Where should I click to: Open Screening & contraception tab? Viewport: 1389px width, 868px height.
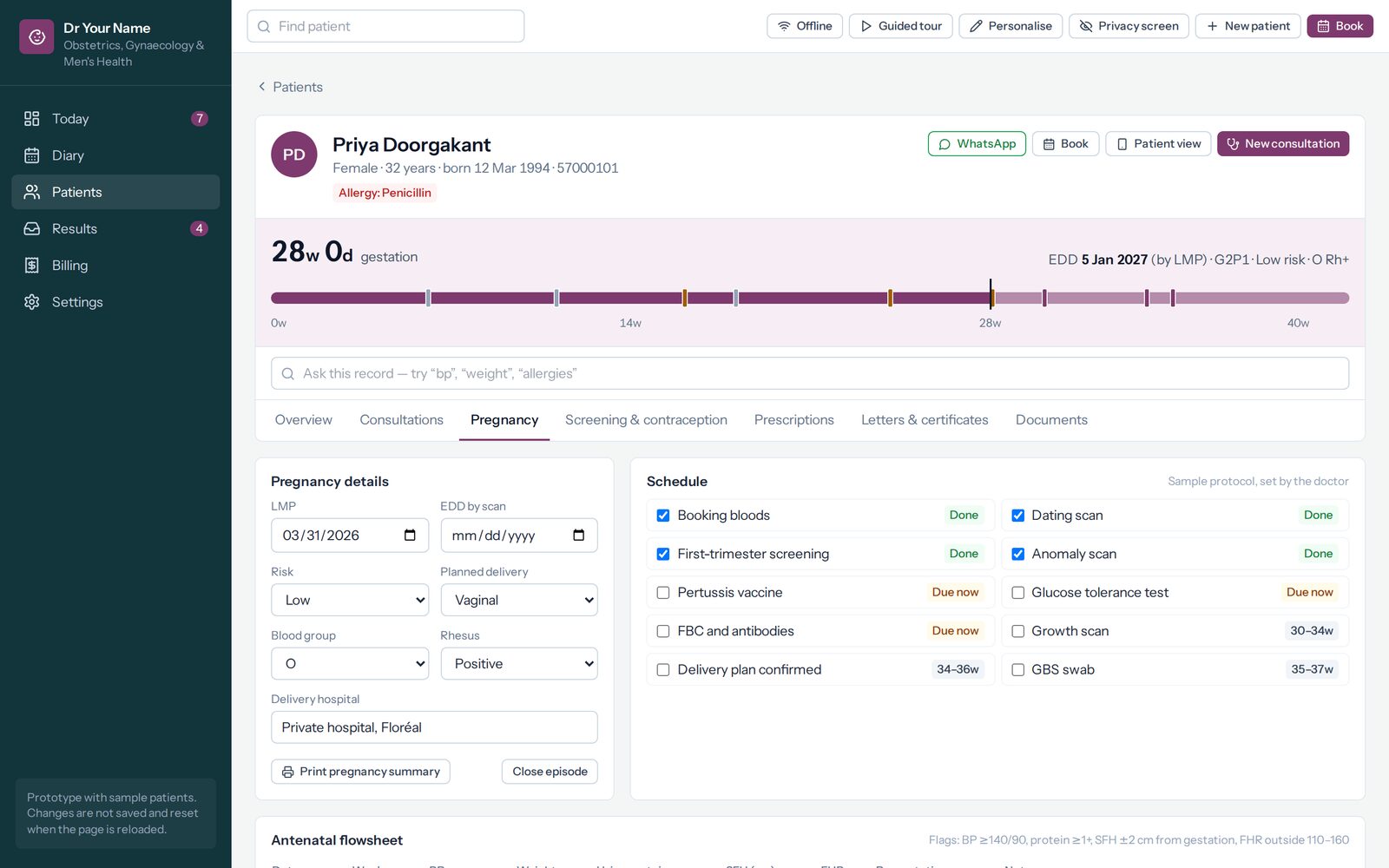pos(646,420)
